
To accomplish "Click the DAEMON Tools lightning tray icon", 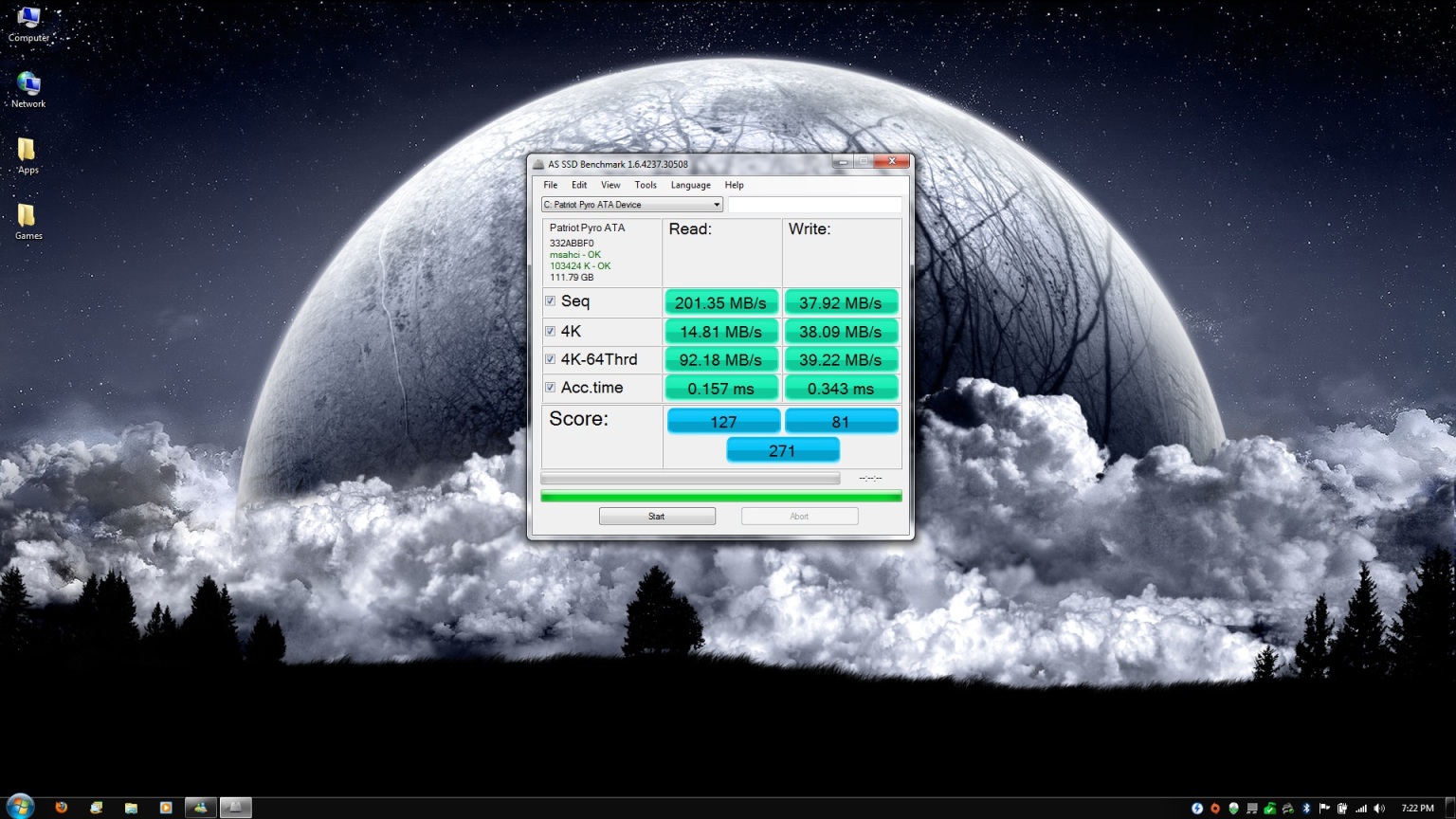I will tap(1197, 809).
